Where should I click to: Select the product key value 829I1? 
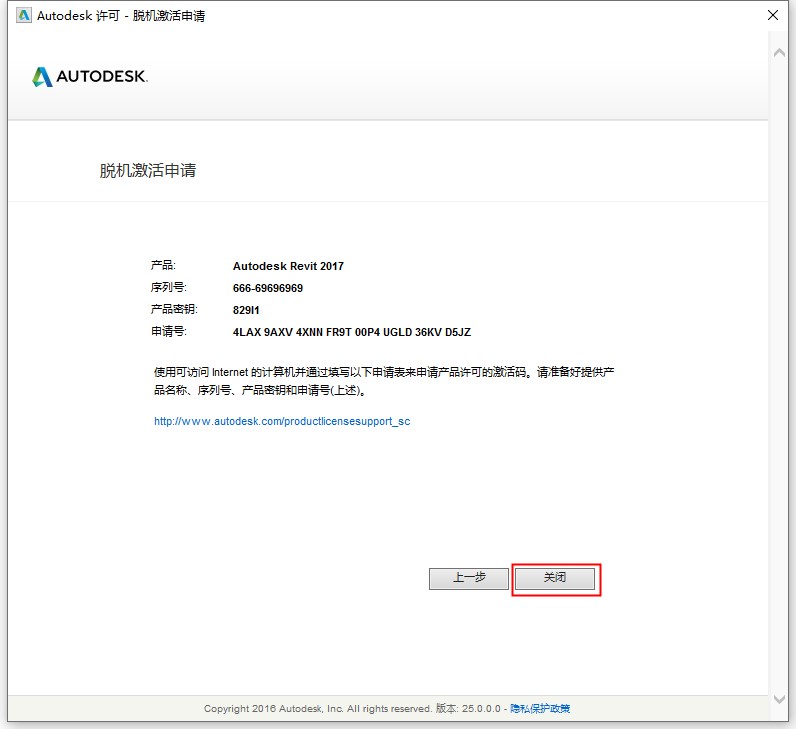click(x=246, y=310)
